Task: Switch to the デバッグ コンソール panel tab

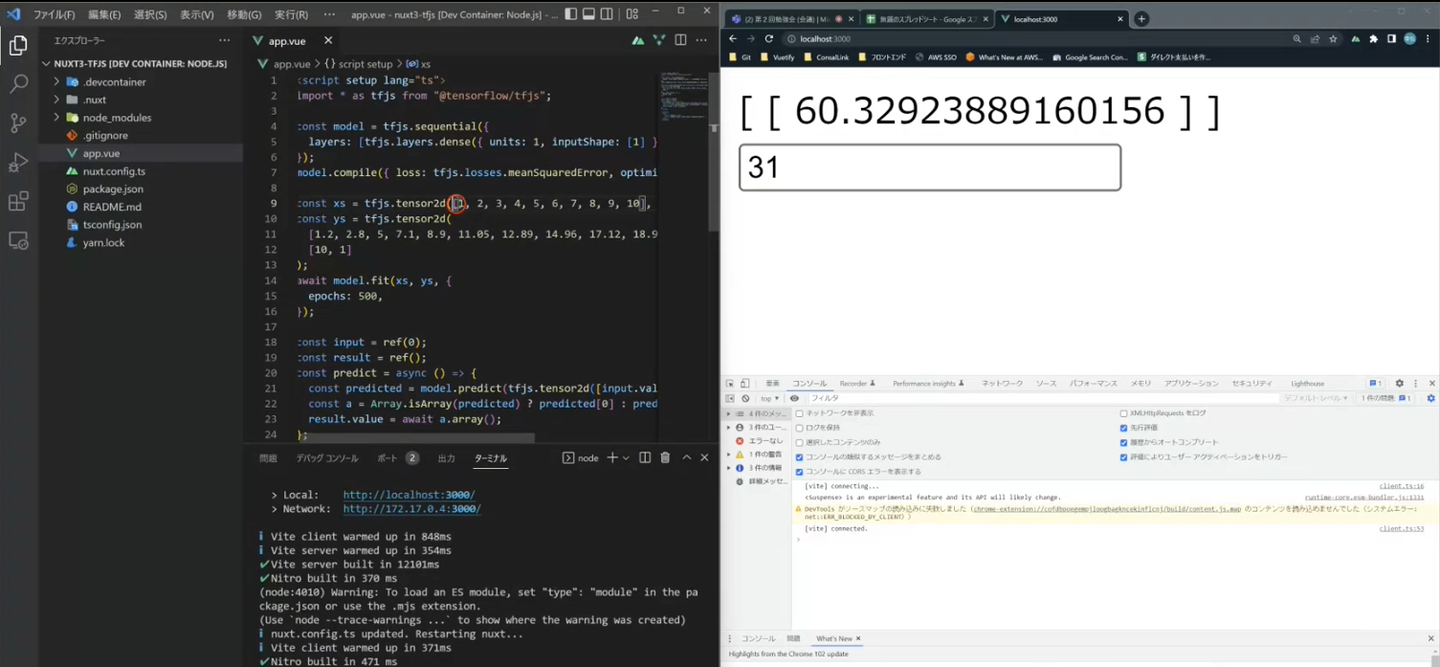Action: (326, 458)
